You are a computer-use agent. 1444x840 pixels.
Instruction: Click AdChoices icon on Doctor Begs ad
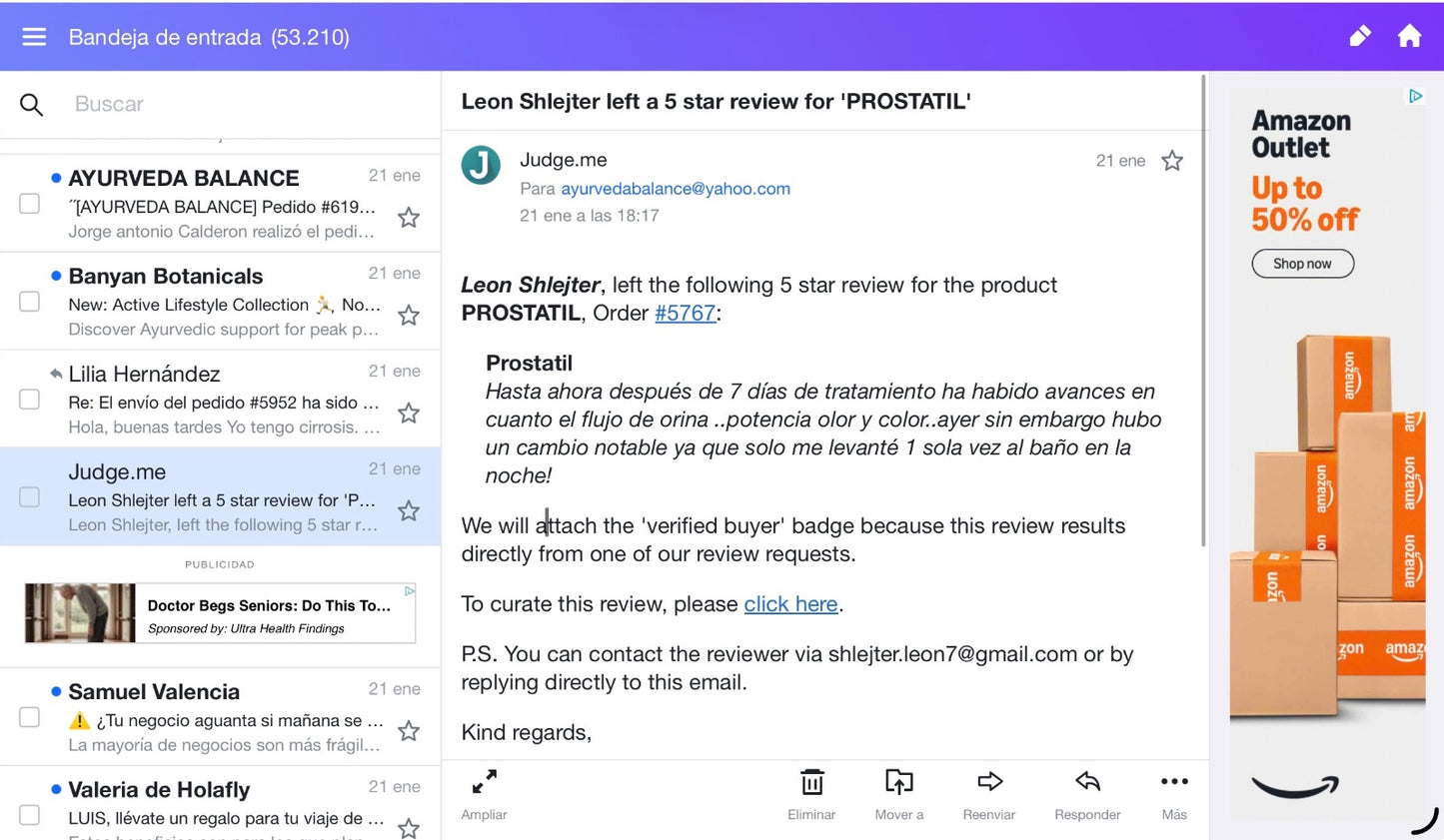[x=409, y=591]
